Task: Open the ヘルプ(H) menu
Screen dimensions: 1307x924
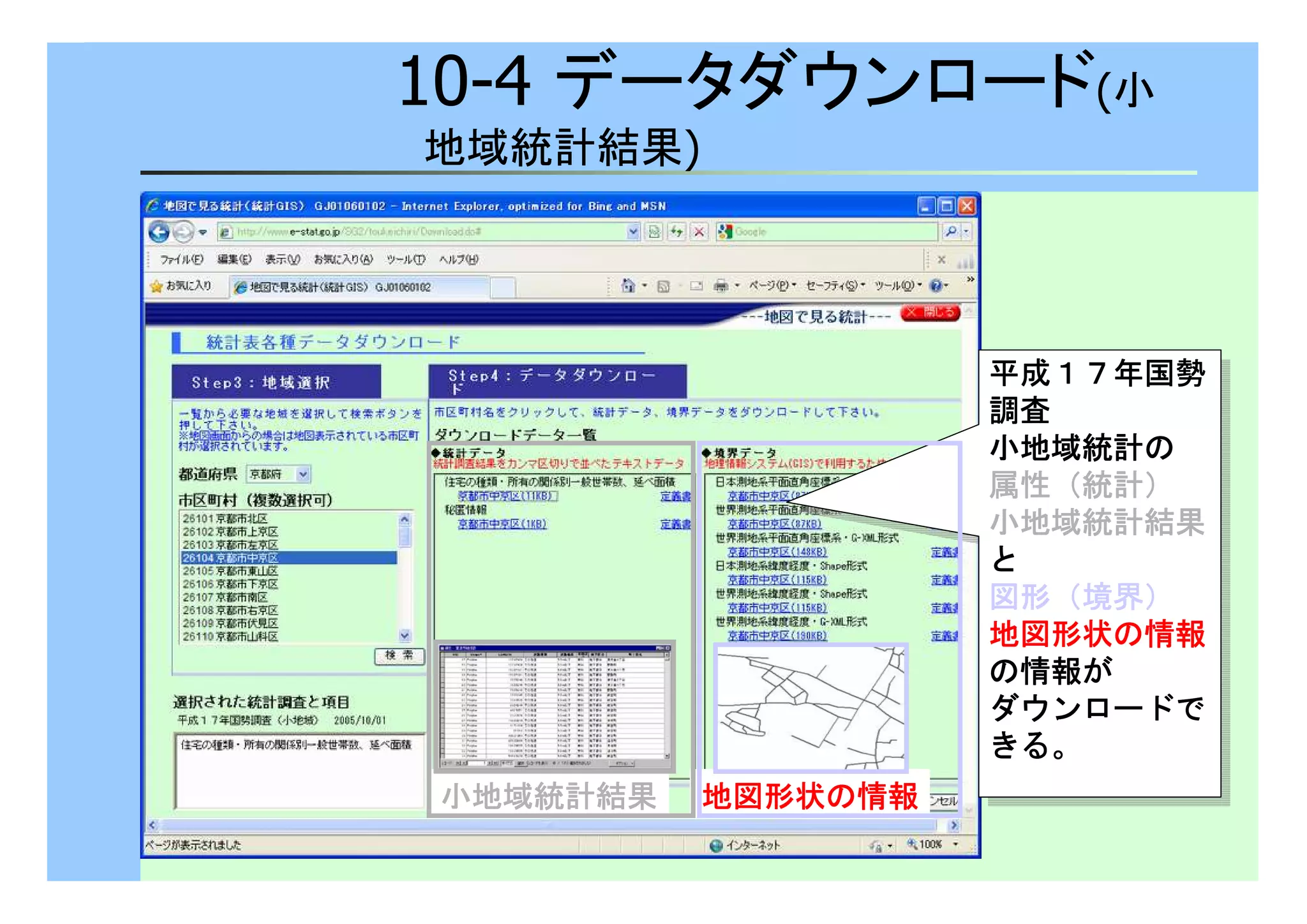Action: [x=458, y=260]
